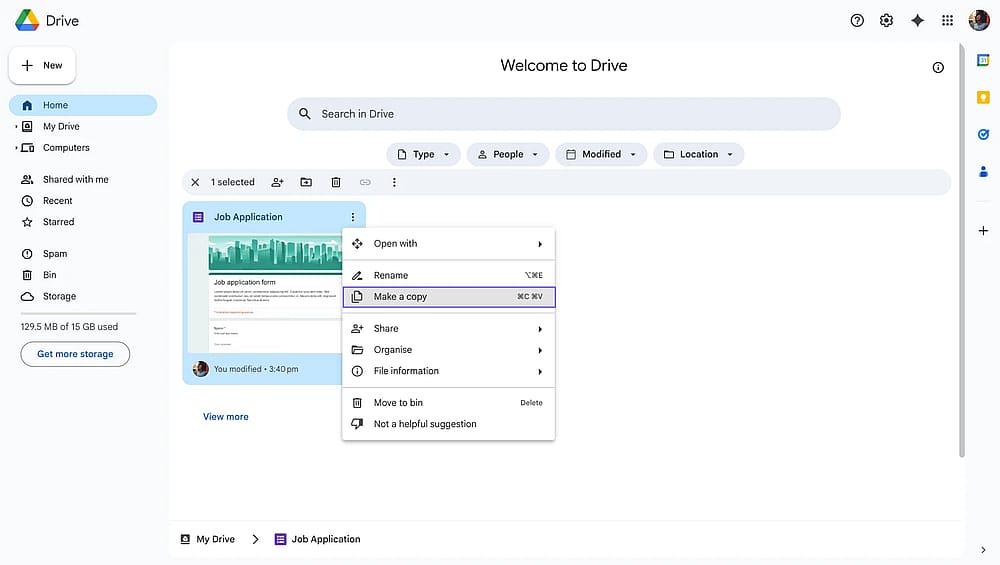Viewport: 1000px width, 565px height.
Task: Click the Google Drive logo
Action: [x=27, y=20]
